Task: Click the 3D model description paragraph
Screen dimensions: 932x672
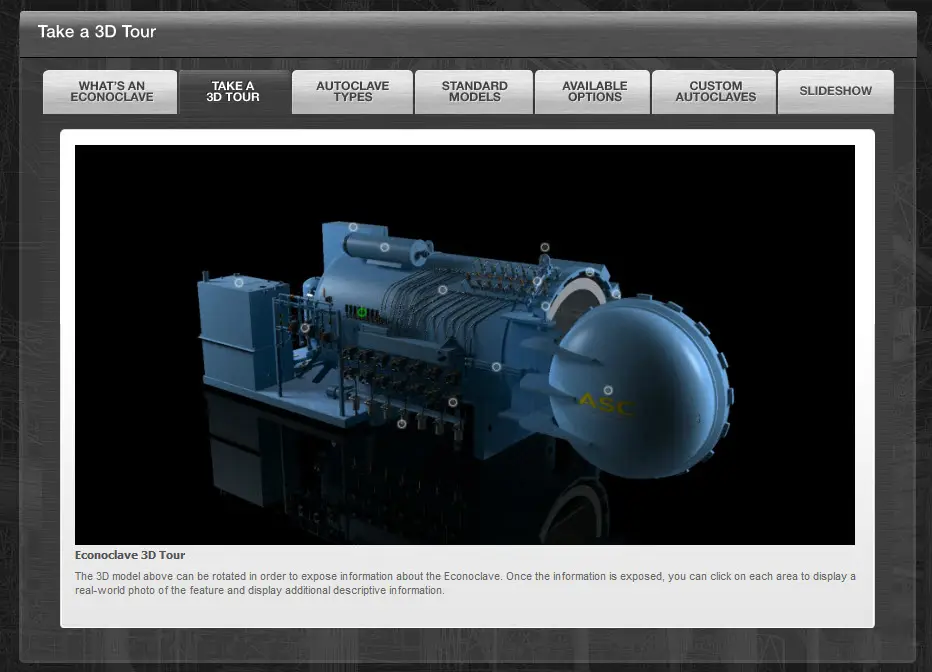Action: click(x=465, y=583)
